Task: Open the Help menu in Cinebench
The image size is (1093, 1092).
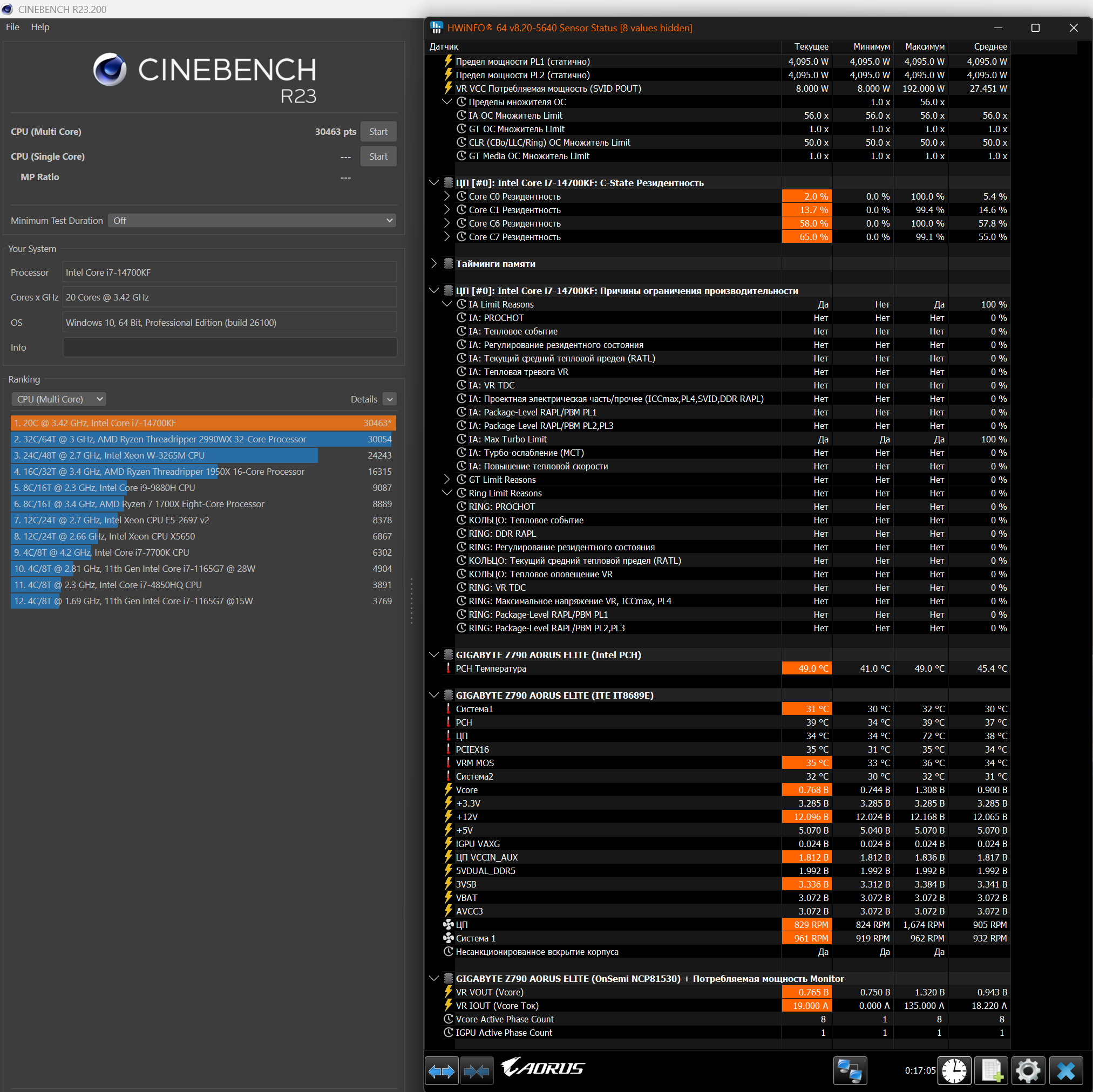Action: [x=39, y=27]
